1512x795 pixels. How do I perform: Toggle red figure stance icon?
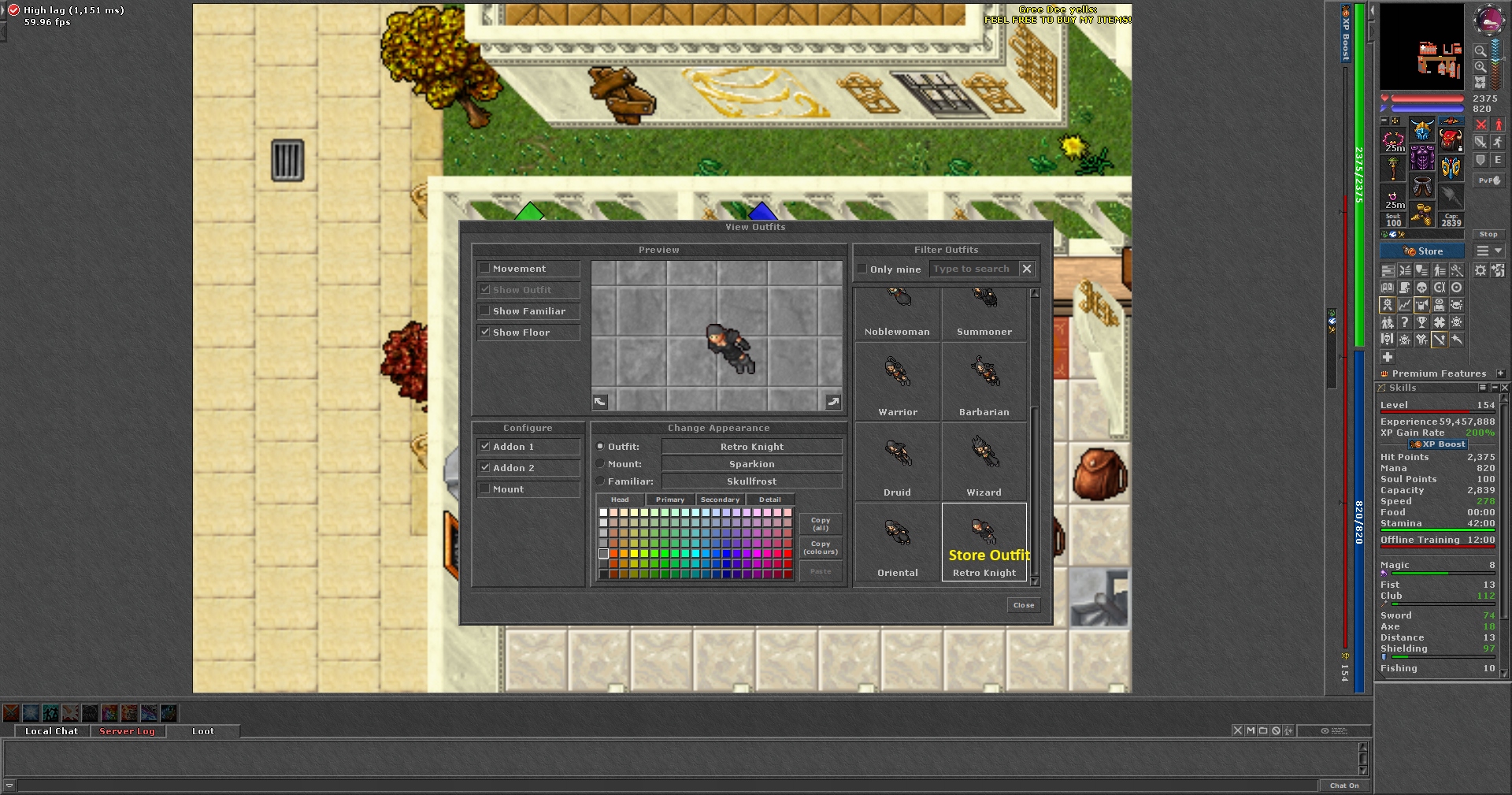(x=1499, y=124)
